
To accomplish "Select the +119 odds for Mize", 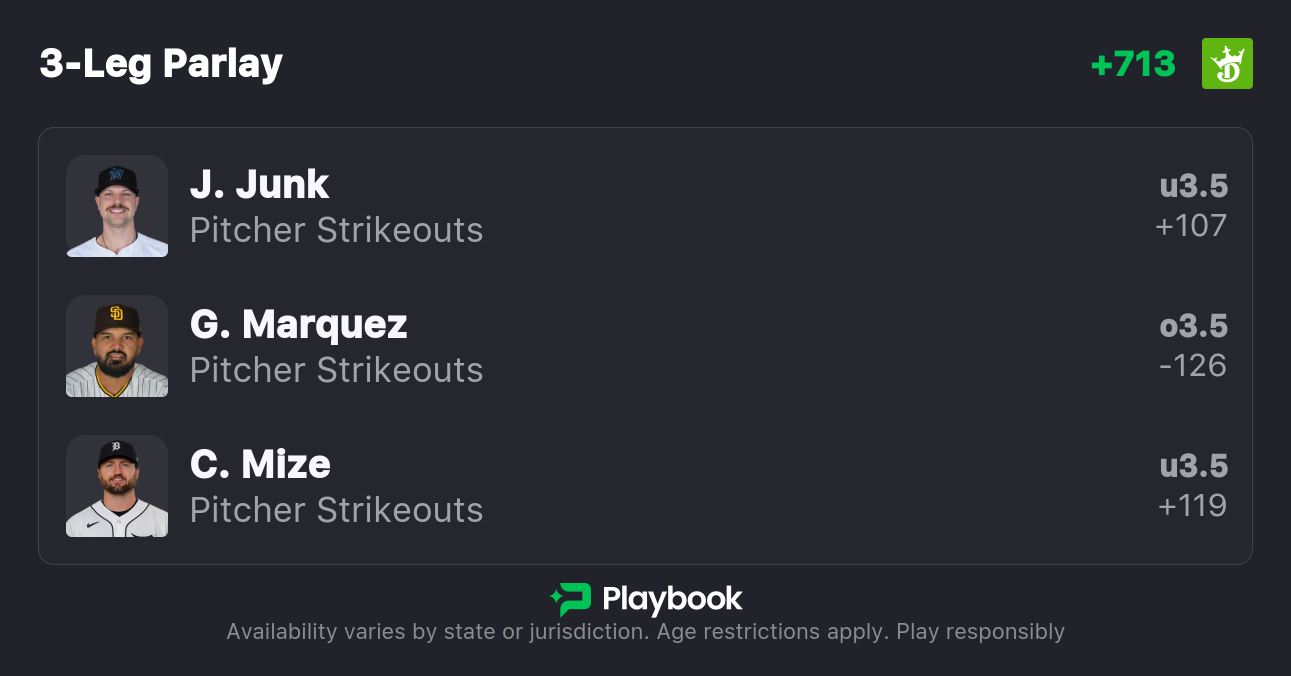I will 1192,506.
